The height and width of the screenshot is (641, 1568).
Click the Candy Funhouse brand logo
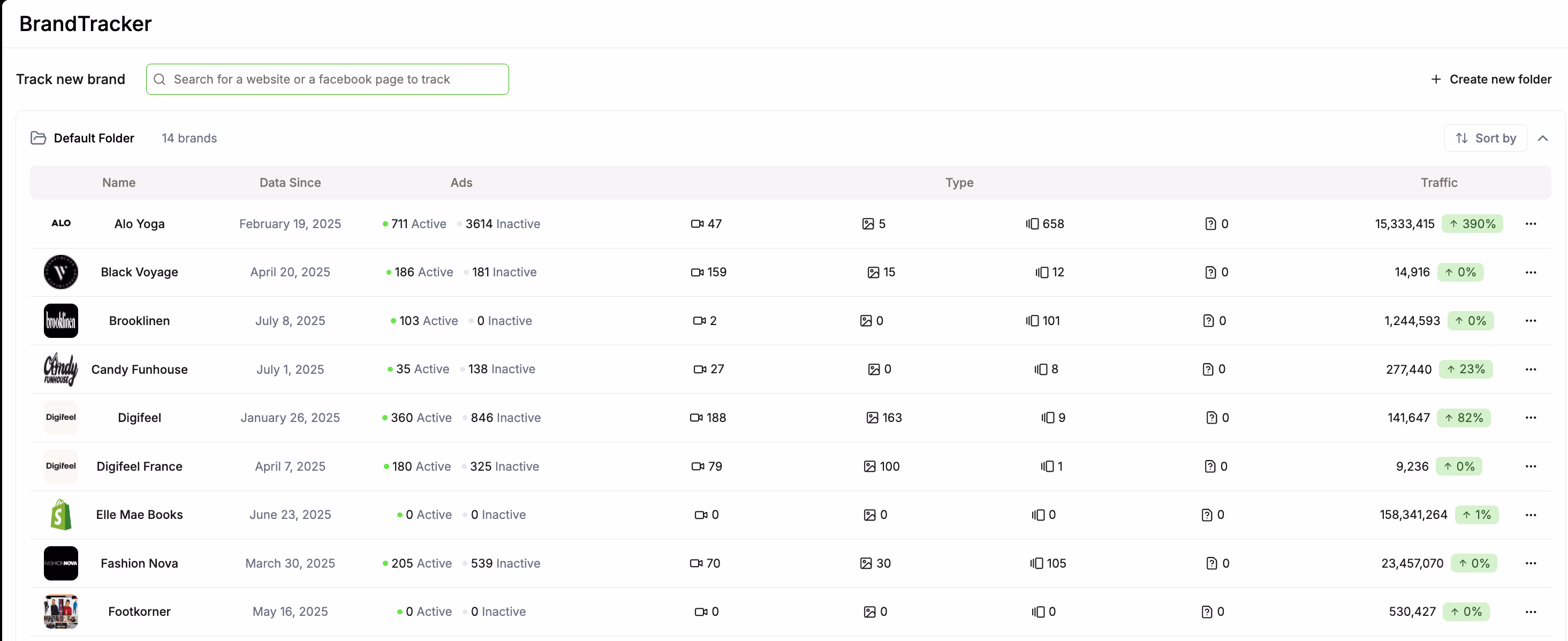[61, 369]
